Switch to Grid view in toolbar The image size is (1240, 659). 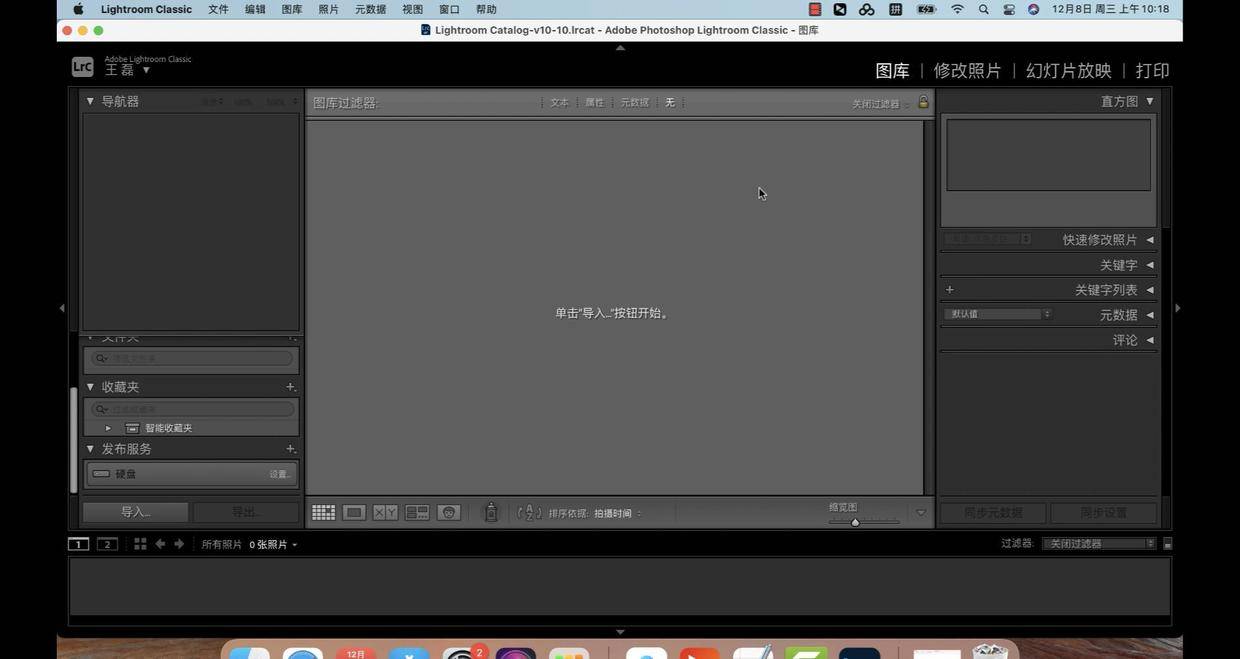tap(323, 513)
